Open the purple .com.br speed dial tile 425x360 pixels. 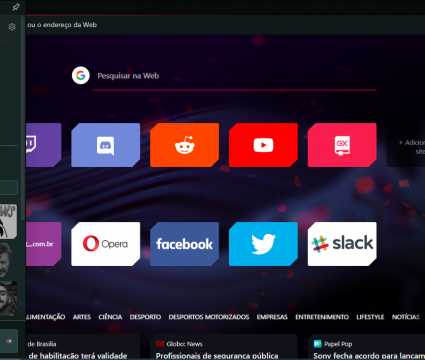point(43,244)
